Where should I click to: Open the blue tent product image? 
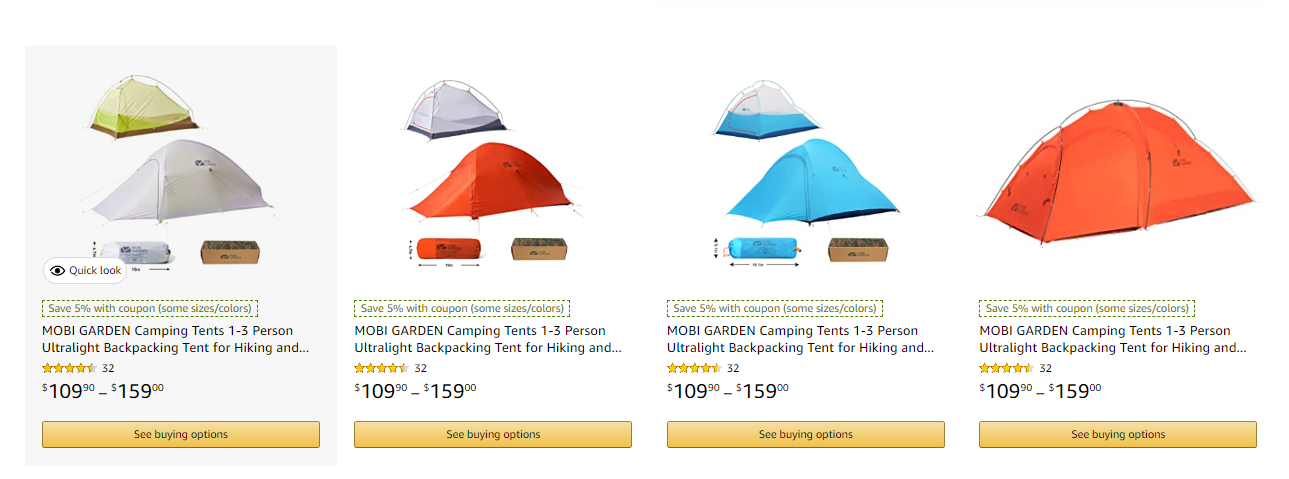coord(806,168)
